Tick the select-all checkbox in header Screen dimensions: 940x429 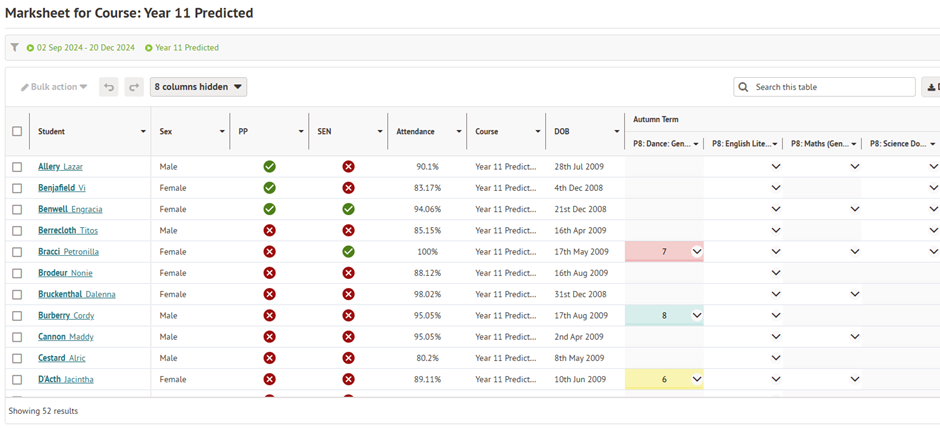(x=17, y=131)
